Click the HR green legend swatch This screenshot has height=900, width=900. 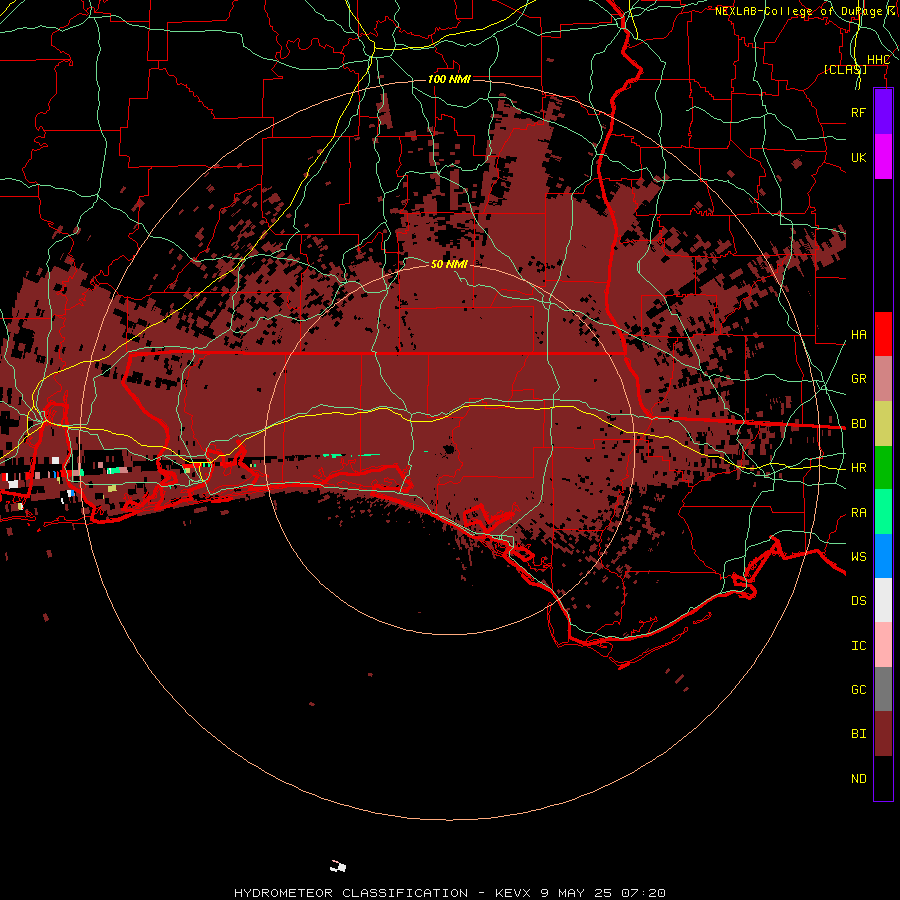coord(883,468)
